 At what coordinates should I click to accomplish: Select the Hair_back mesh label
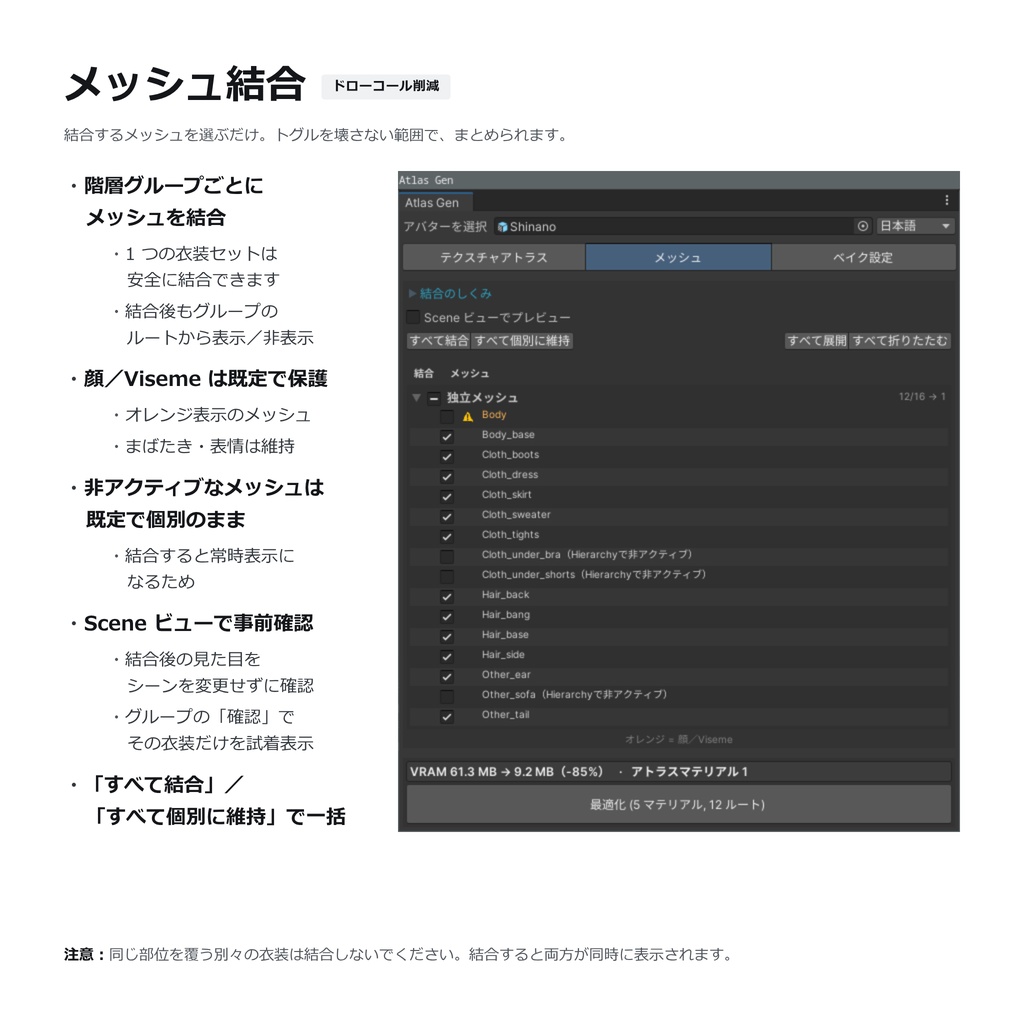coord(505,594)
